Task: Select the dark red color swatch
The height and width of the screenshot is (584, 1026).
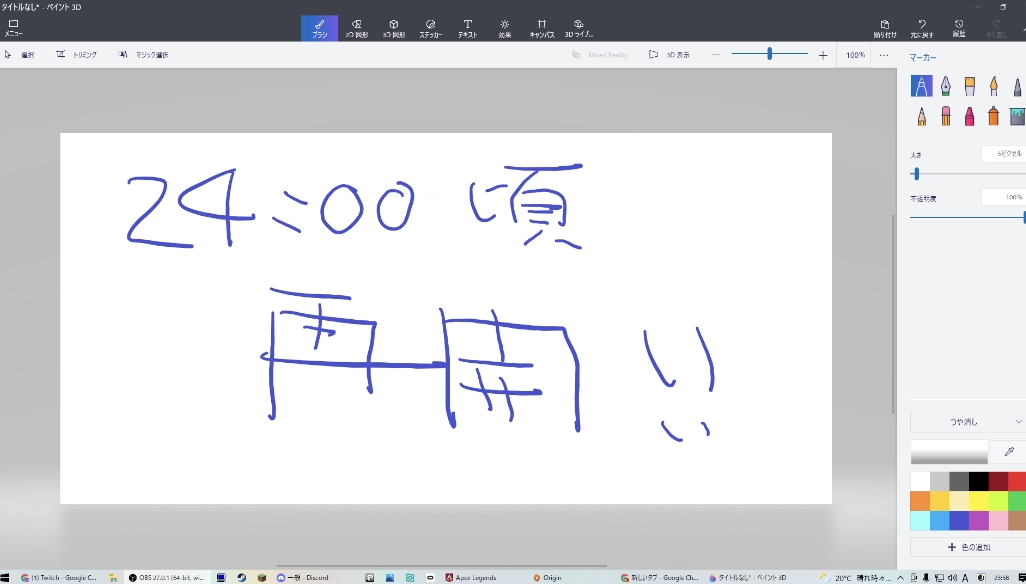Action: [999, 481]
